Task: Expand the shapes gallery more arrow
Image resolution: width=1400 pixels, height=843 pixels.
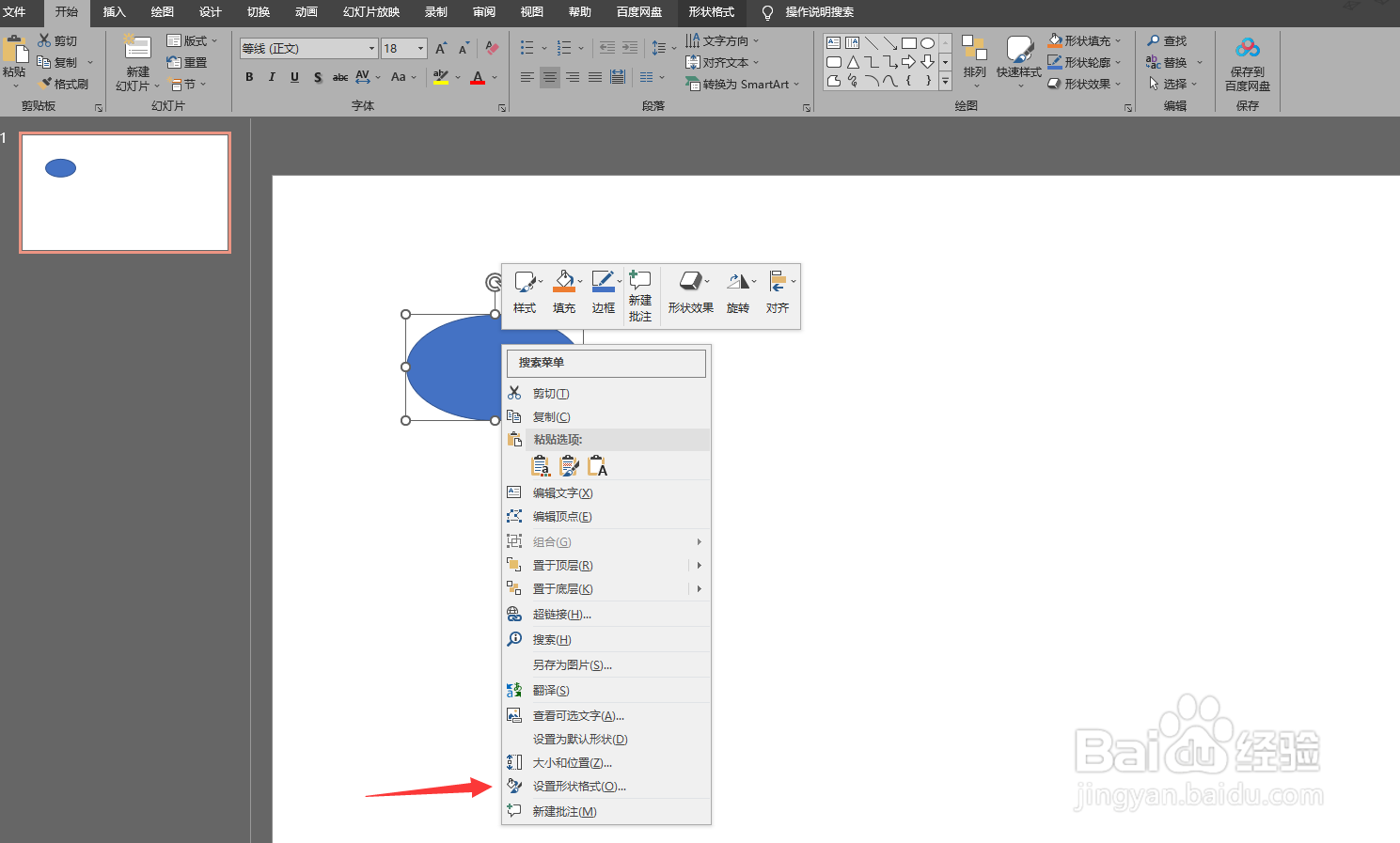Action: point(946,82)
